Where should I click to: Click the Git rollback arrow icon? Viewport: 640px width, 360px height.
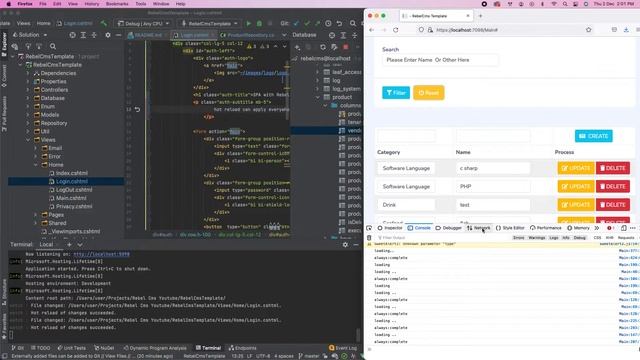(x=339, y=24)
